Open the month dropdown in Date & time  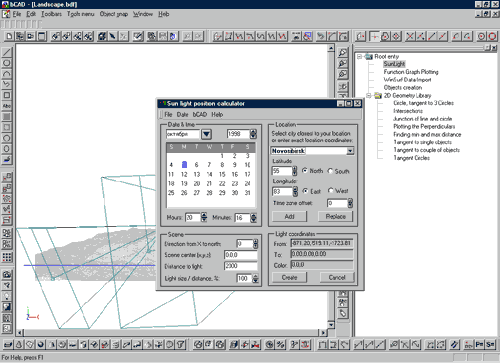pyautogui.click(x=206, y=134)
